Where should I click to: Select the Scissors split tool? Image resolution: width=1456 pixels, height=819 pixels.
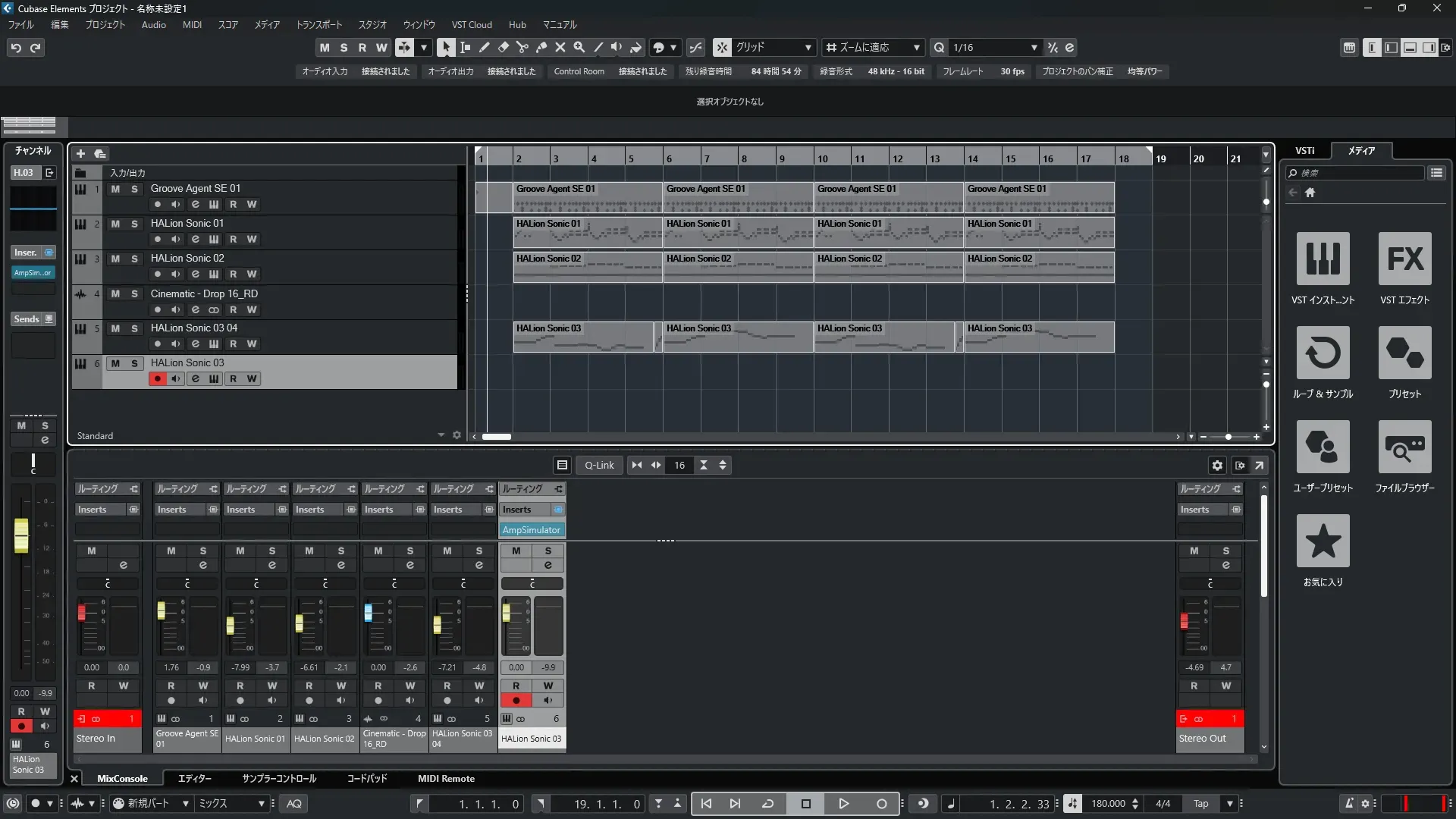point(522,47)
